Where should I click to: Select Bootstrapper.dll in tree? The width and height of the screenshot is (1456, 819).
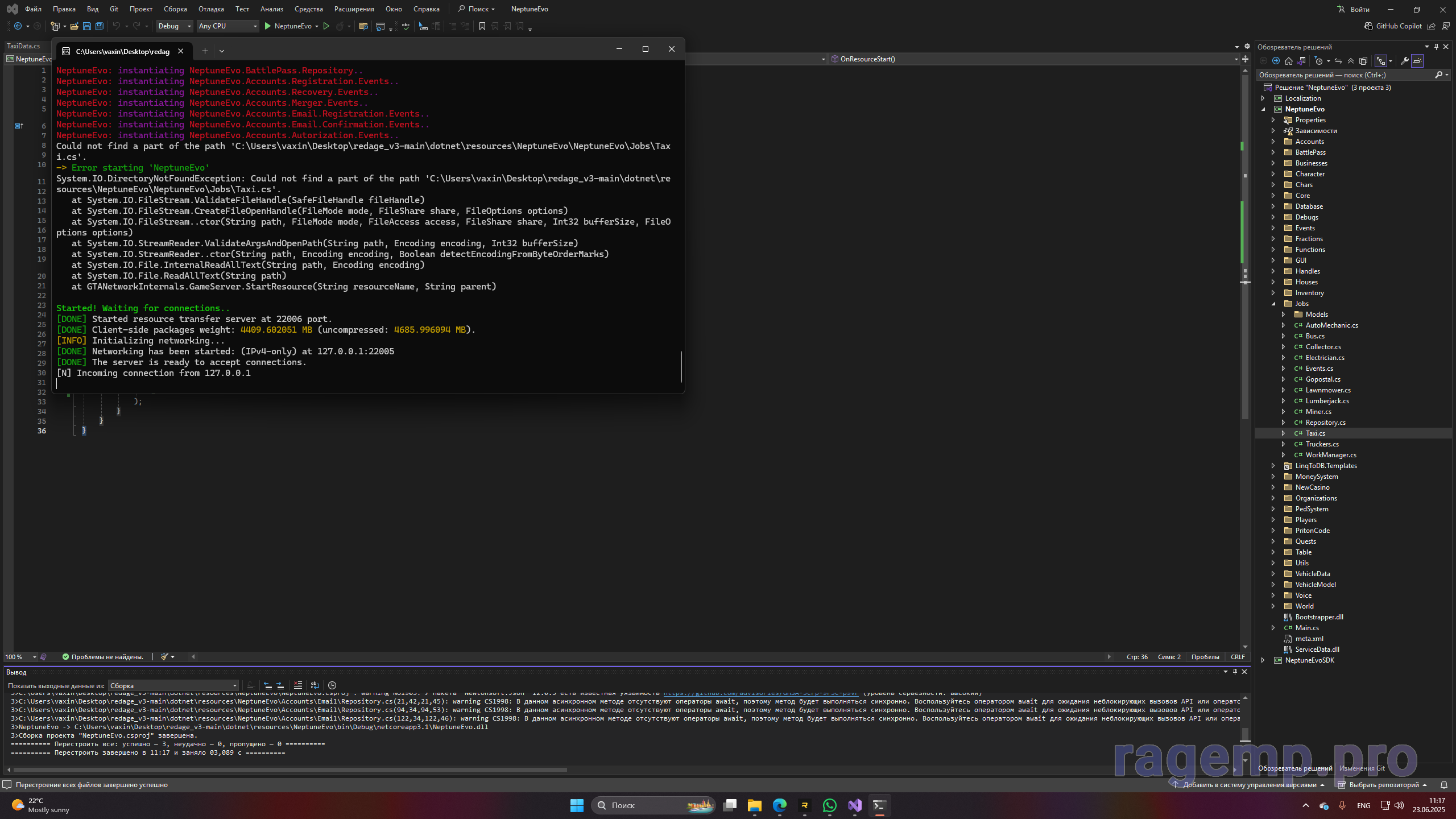[1319, 617]
